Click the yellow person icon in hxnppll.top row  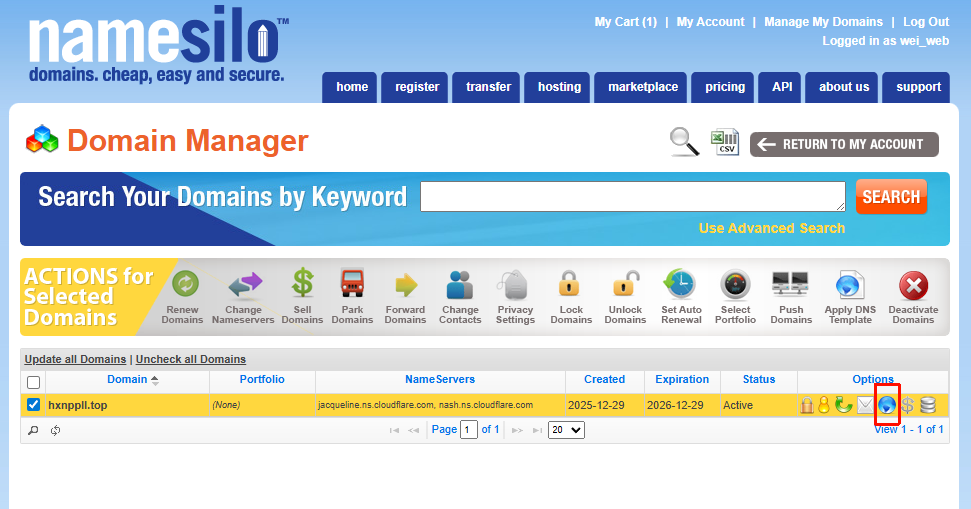pyautogui.click(x=824, y=405)
